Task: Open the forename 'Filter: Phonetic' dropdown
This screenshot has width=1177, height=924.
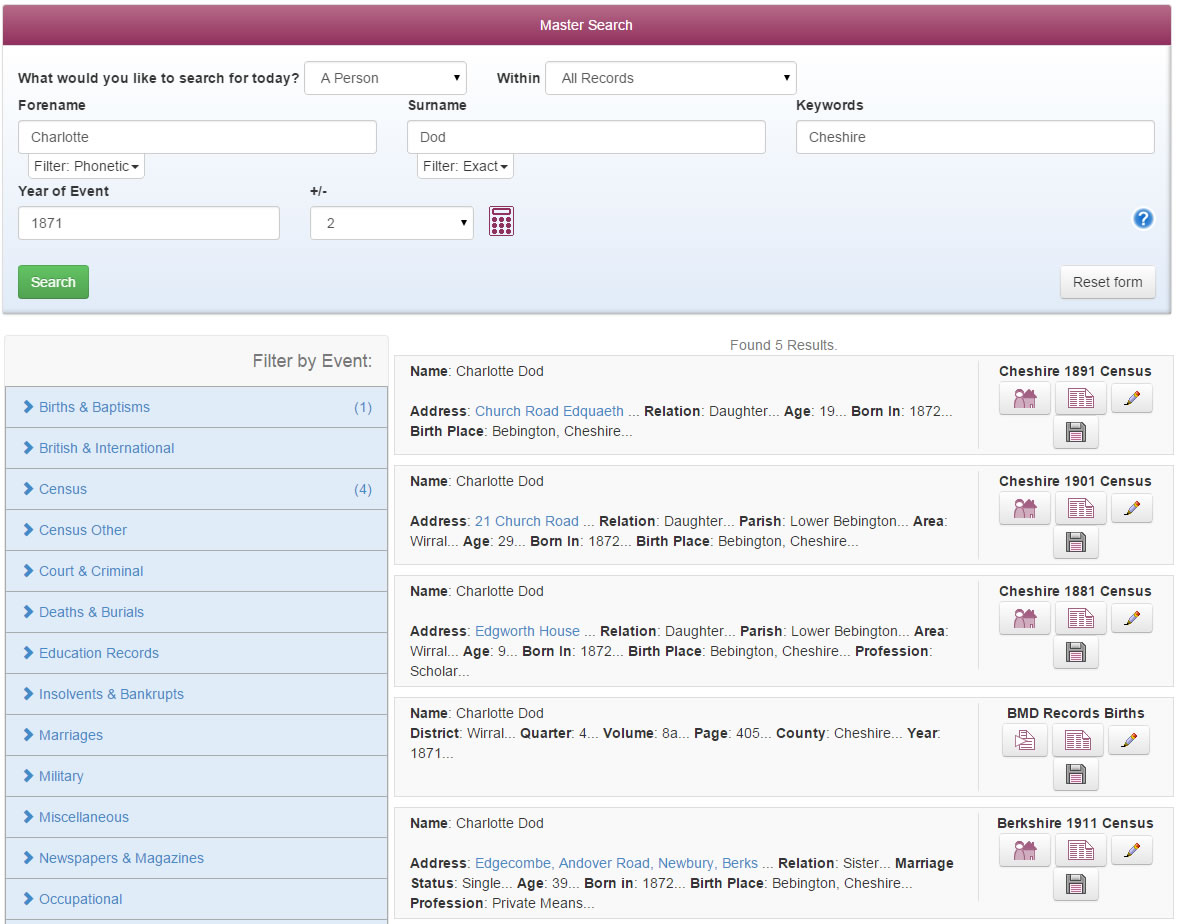Action: pos(86,167)
